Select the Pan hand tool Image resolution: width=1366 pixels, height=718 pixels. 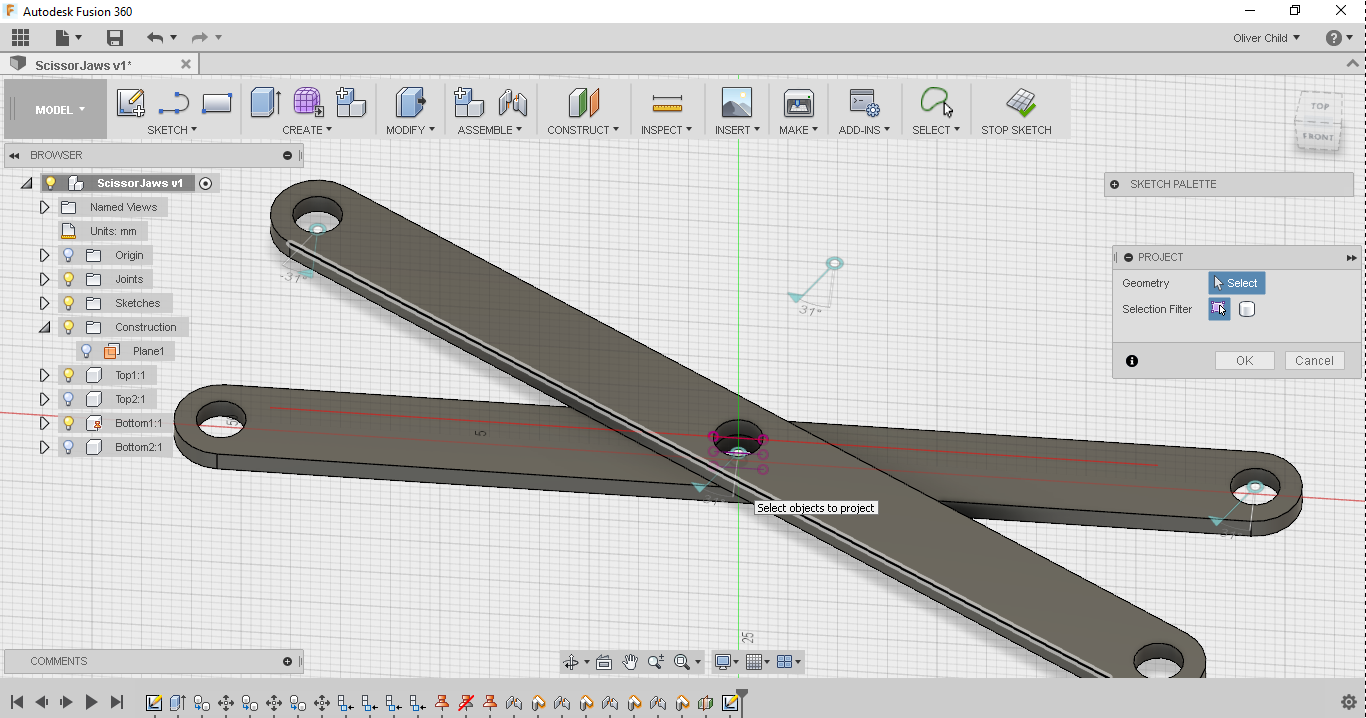tap(630, 662)
